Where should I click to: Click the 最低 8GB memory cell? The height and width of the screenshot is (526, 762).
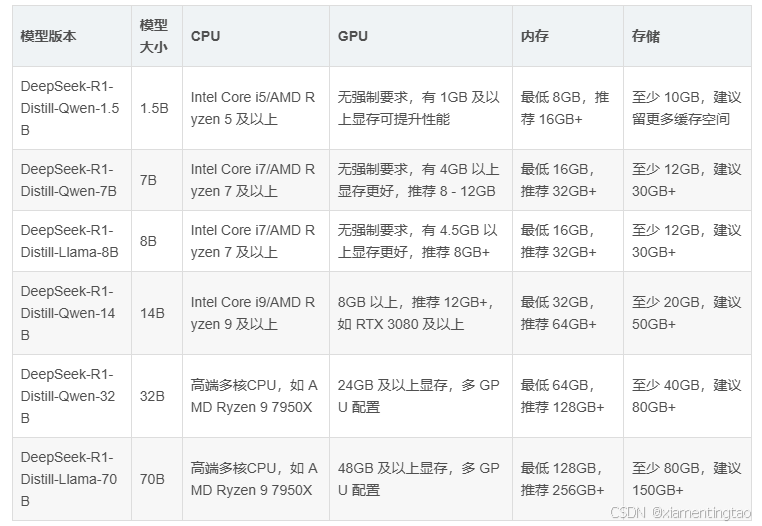coord(568,108)
